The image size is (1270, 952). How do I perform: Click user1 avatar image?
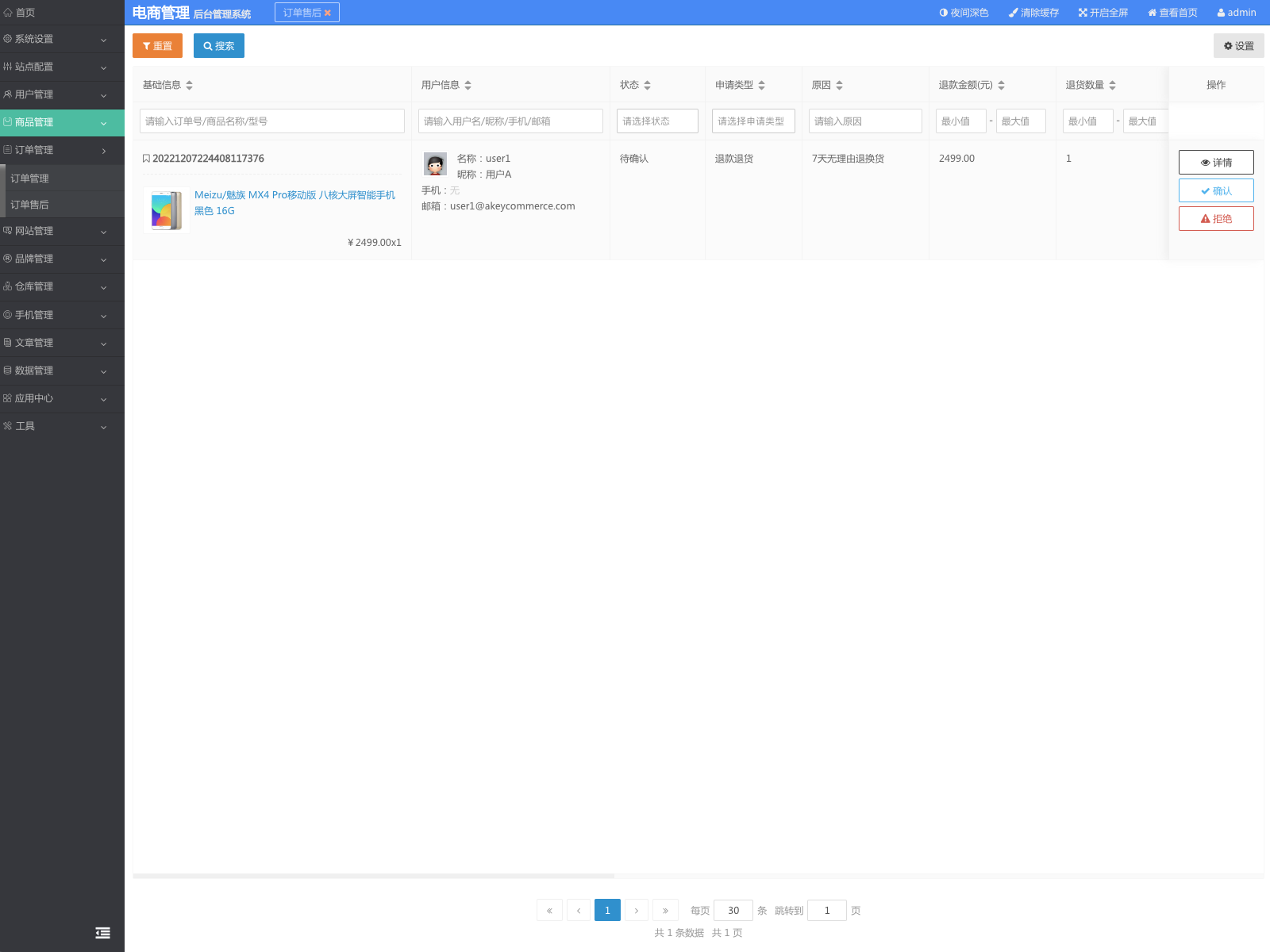coord(435,164)
